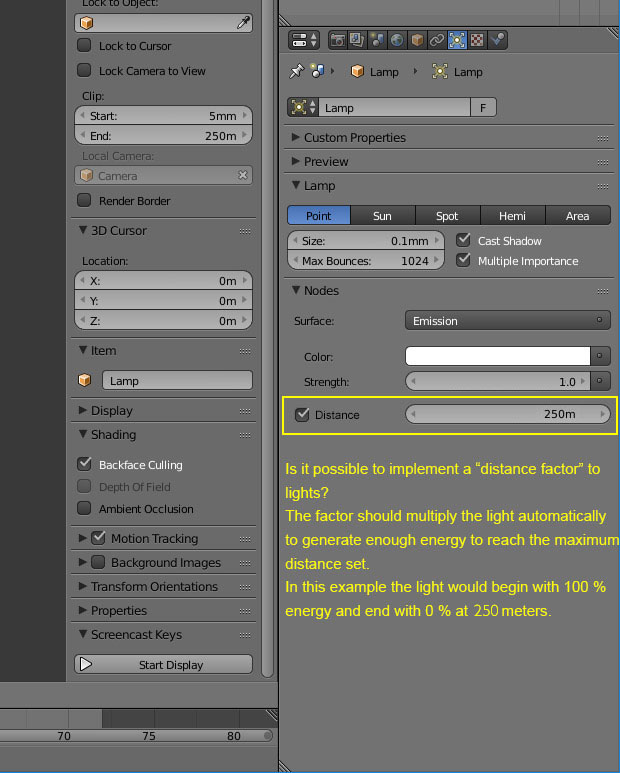Open the Scene properties tab icon

[377, 40]
